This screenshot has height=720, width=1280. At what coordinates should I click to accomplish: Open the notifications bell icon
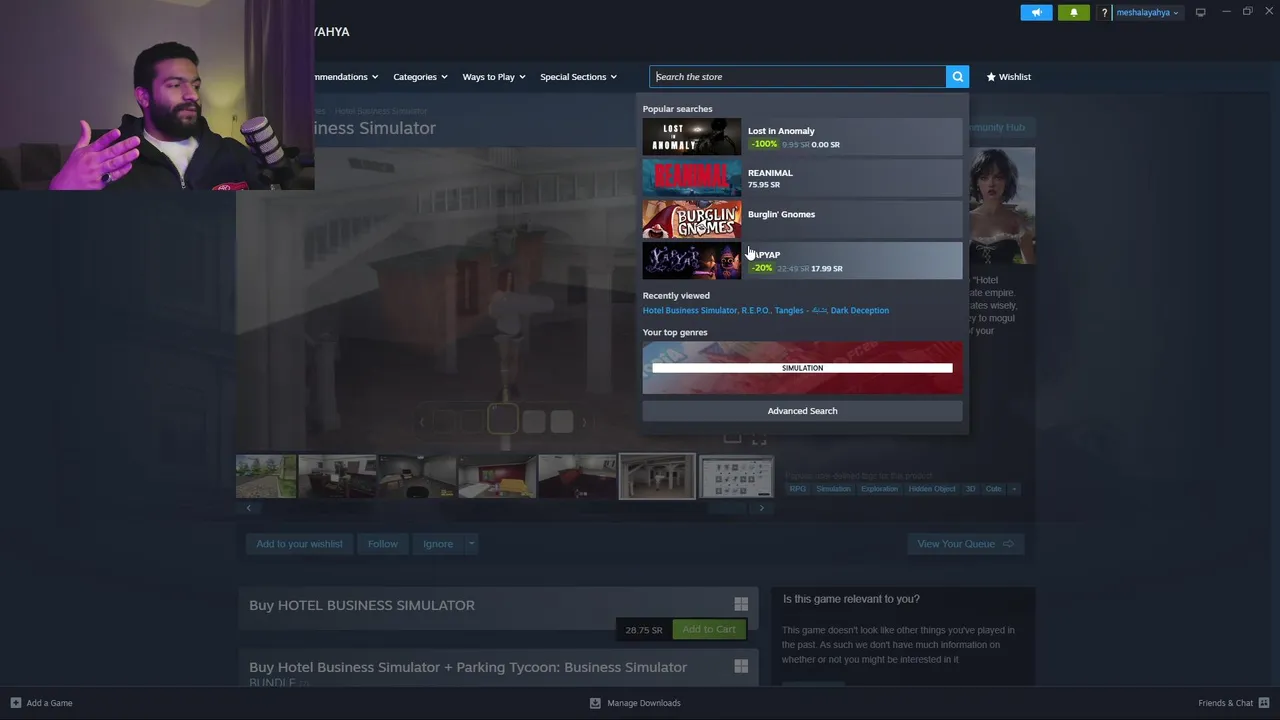(x=1074, y=12)
